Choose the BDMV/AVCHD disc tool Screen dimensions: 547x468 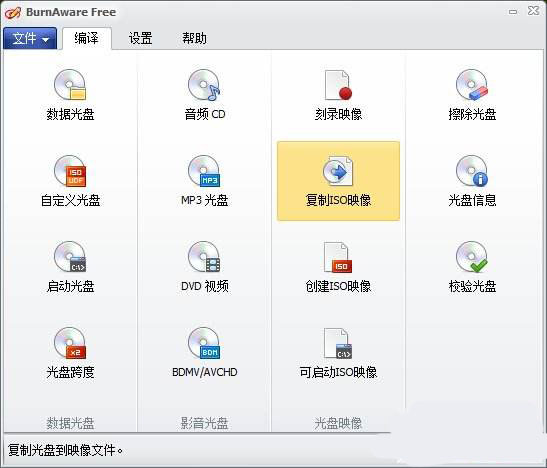[204, 353]
